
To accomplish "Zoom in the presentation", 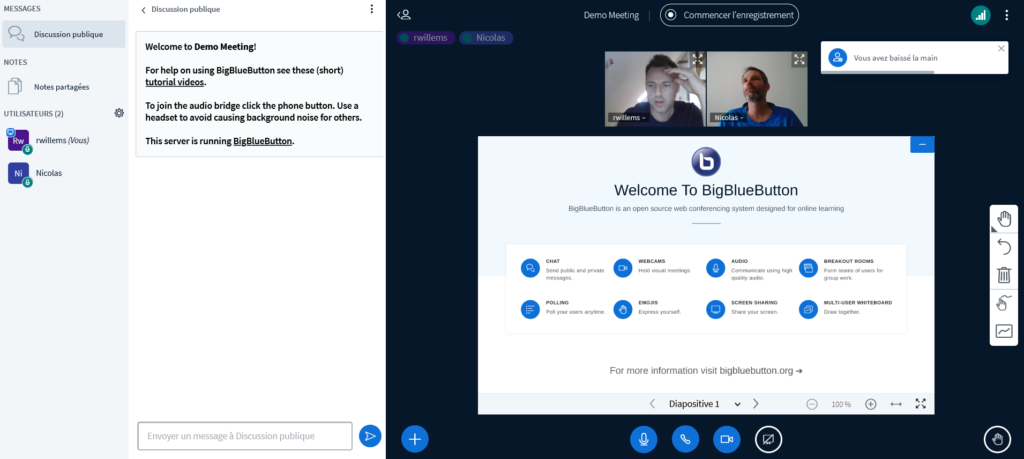I will pos(871,404).
